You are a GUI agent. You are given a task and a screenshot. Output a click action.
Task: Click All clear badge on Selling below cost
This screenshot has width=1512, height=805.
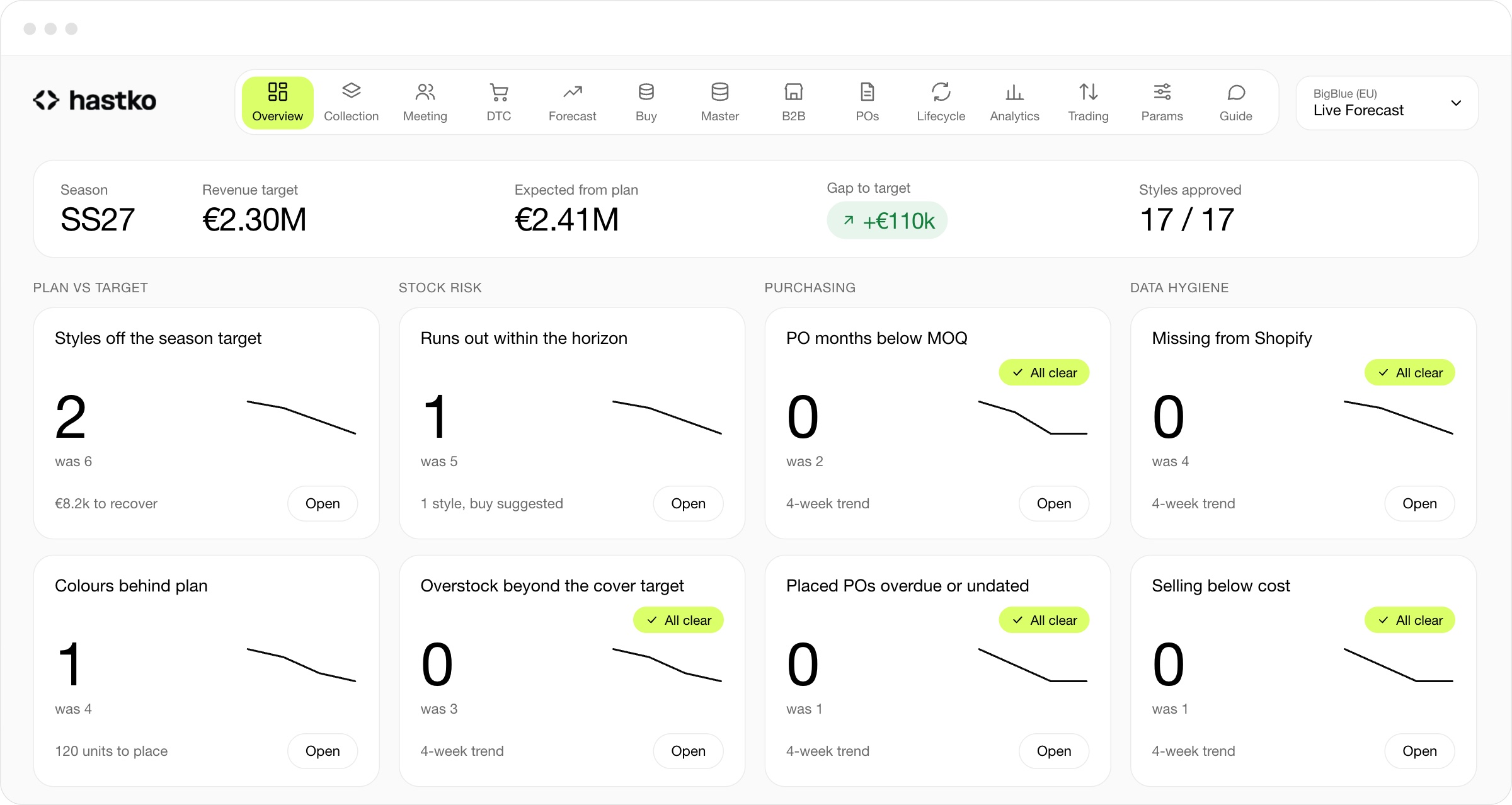1410,620
